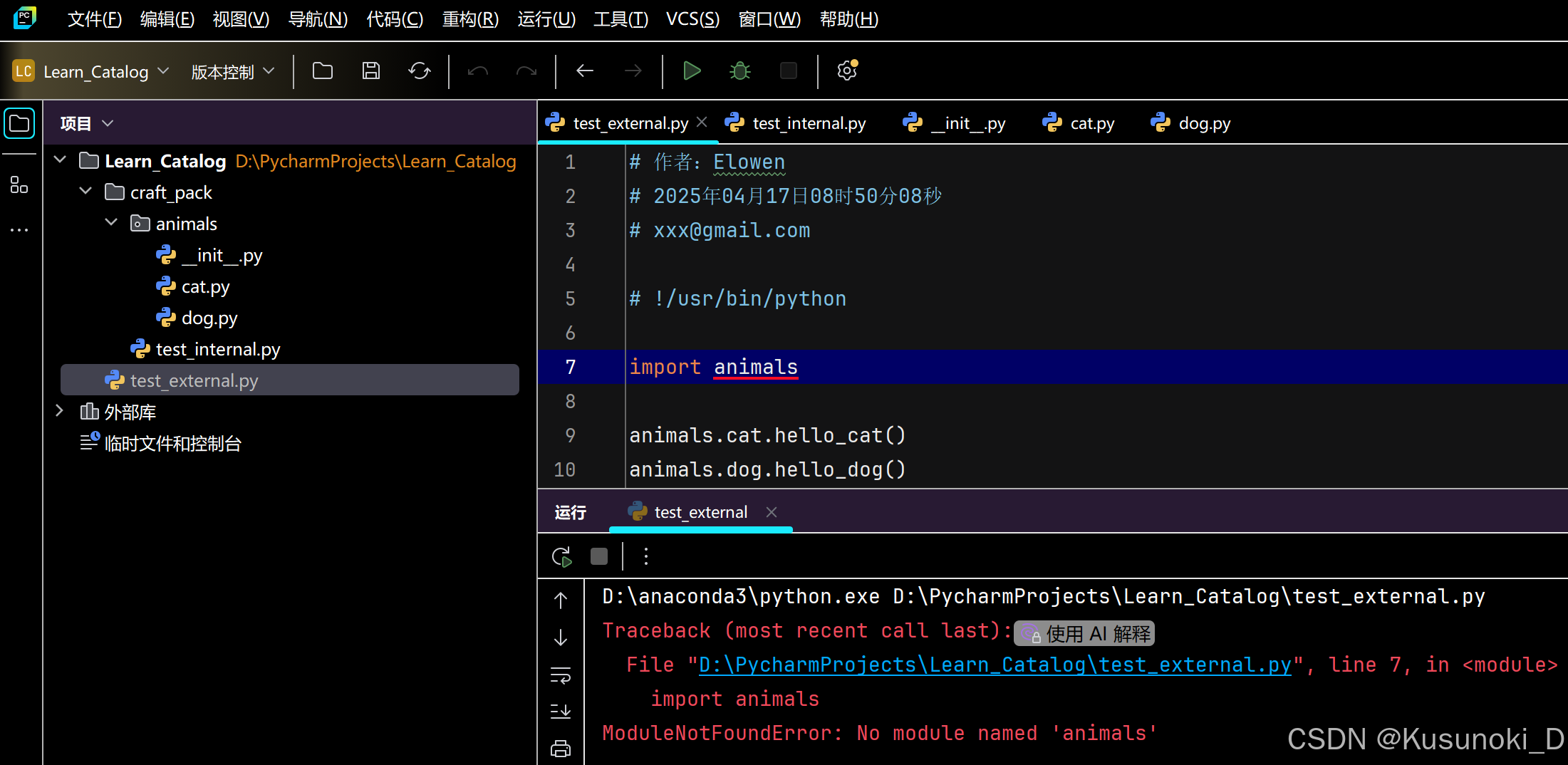Navigate back with the left arrow
The image size is (1568, 765).
(585, 71)
